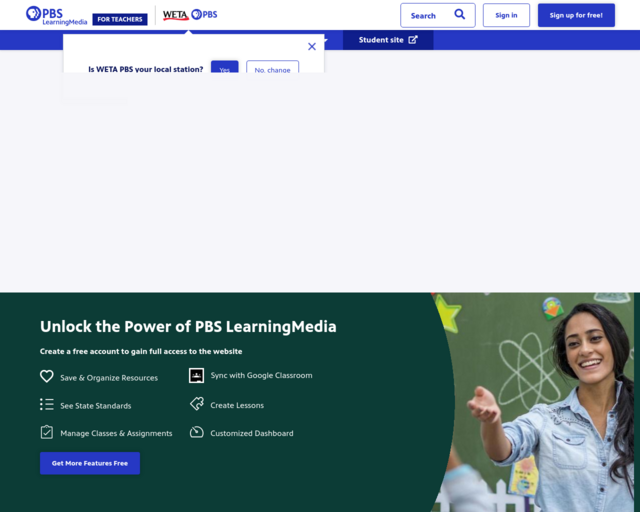
Task: Click the puzzle piece Create Lessons icon
Action: [197, 404]
